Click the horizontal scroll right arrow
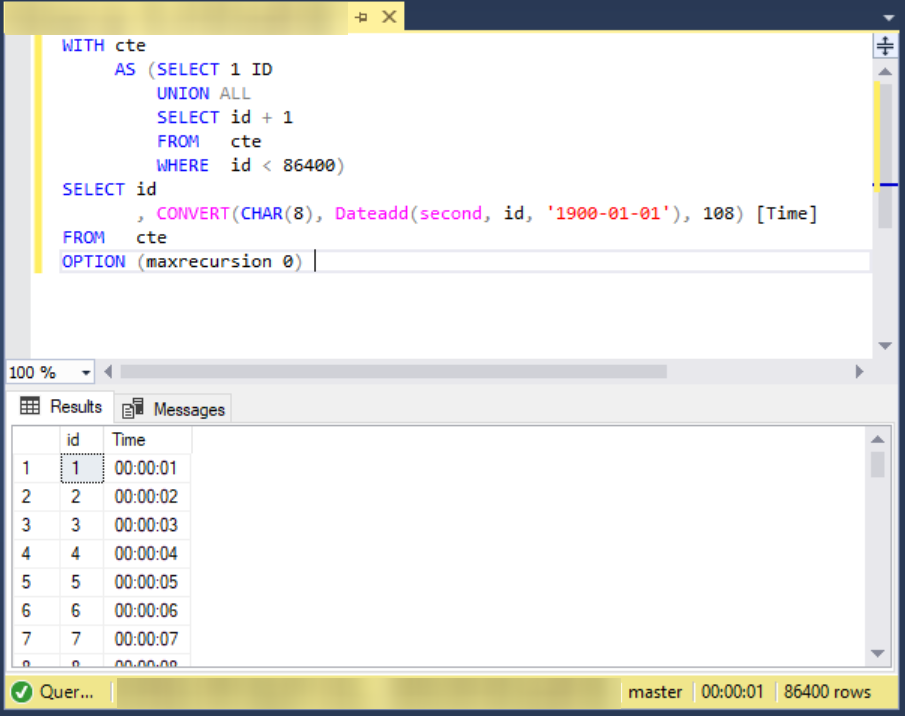Viewport: 905px width, 716px height. point(859,372)
